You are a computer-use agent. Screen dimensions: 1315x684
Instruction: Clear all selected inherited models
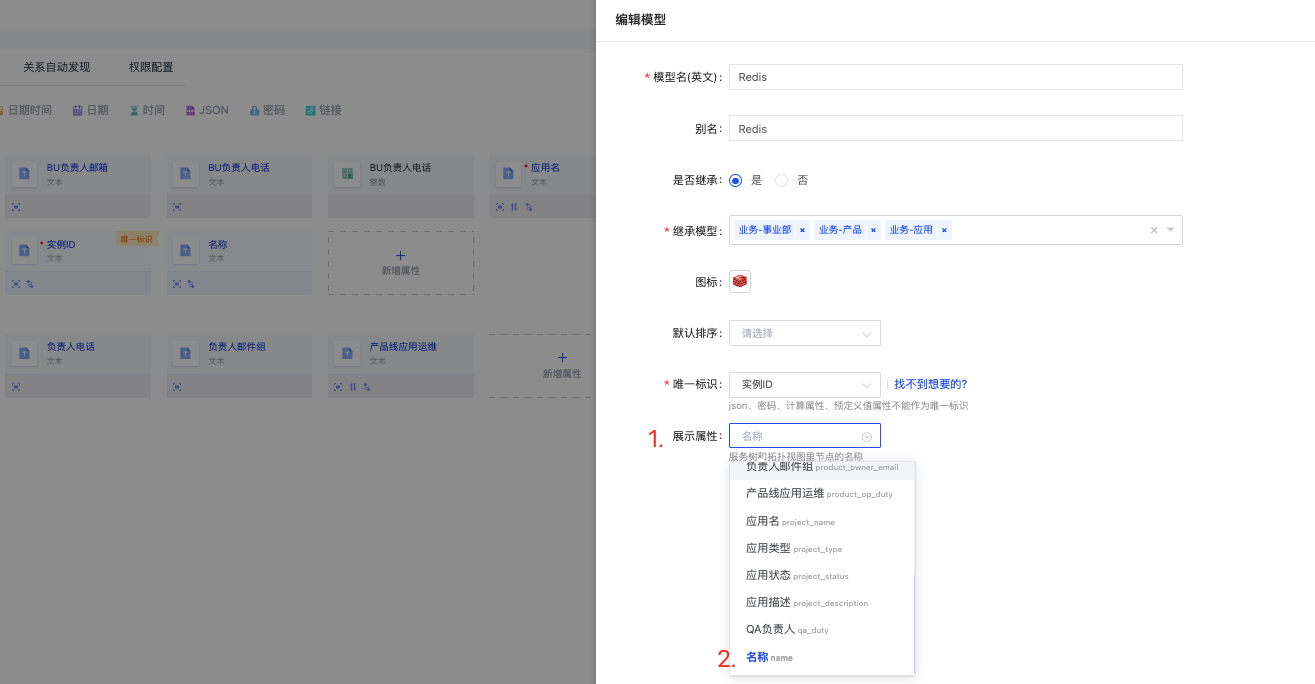coord(1153,230)
